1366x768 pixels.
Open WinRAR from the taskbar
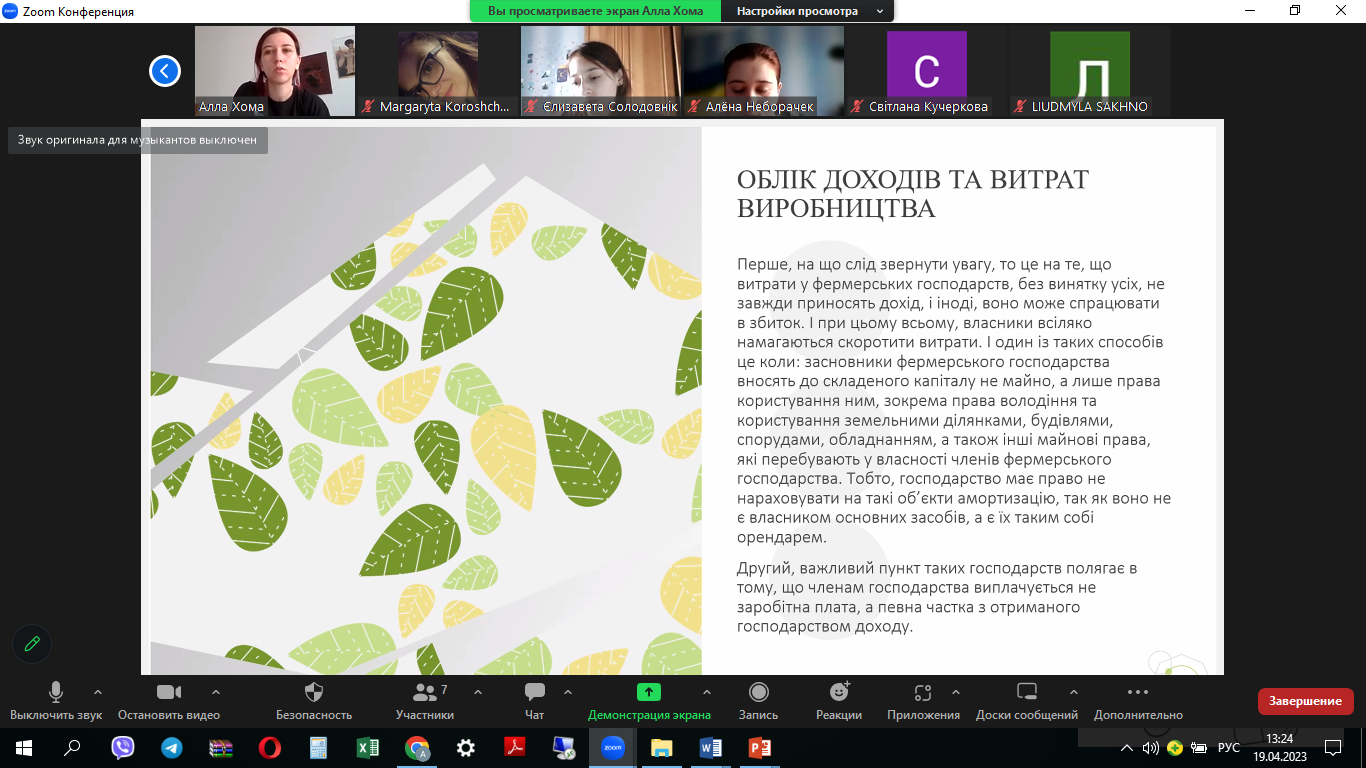[221, 747]
